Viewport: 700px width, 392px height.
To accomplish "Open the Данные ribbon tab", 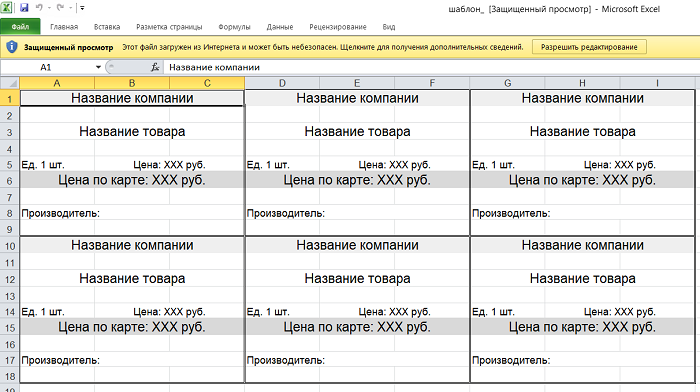I will [280, 27].
